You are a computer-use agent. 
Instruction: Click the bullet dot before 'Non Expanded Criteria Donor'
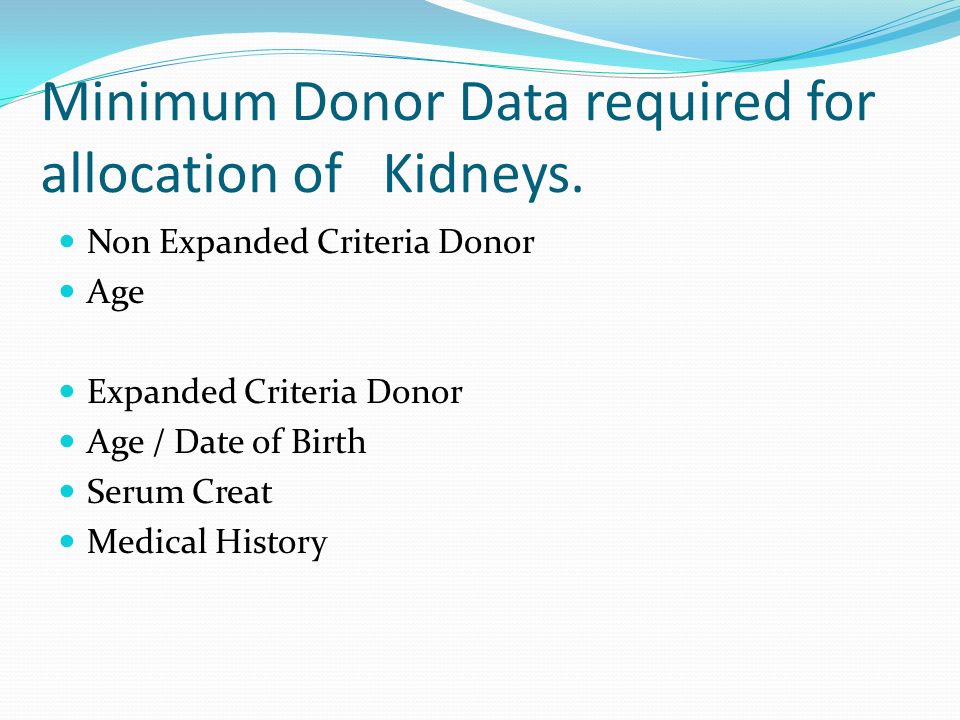(67, 241)
